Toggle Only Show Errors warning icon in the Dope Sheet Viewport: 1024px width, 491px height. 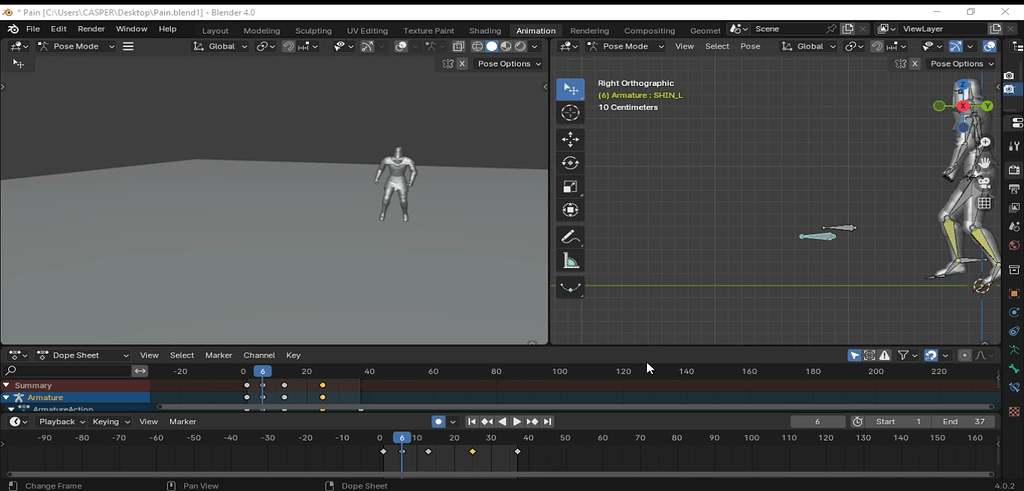tap(884, 355)
